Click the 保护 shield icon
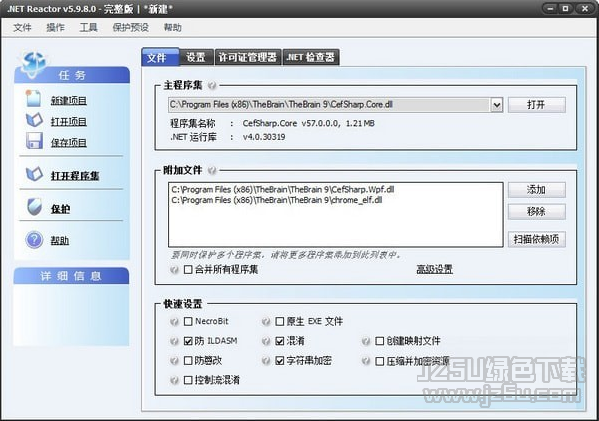 pyautogui.click(x=34, y=207)
